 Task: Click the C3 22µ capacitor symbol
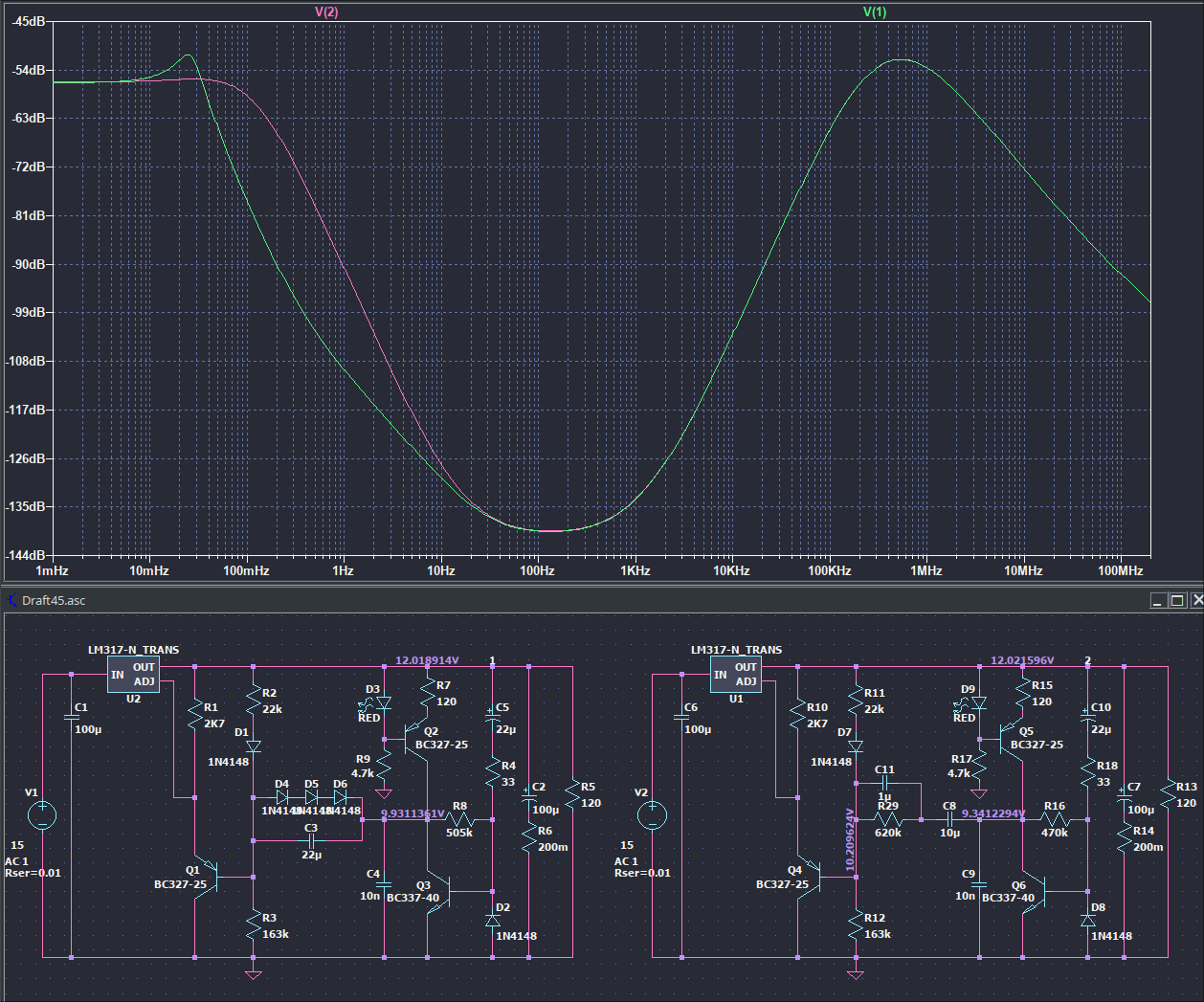pyautogui.click(x=311, y=840)
